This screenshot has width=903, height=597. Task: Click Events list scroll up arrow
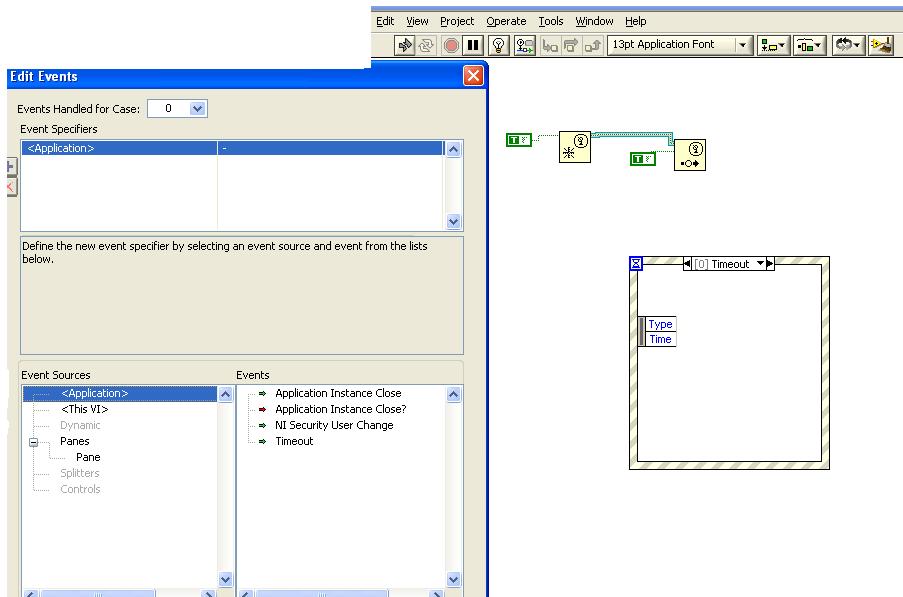[x=453, y=394]
